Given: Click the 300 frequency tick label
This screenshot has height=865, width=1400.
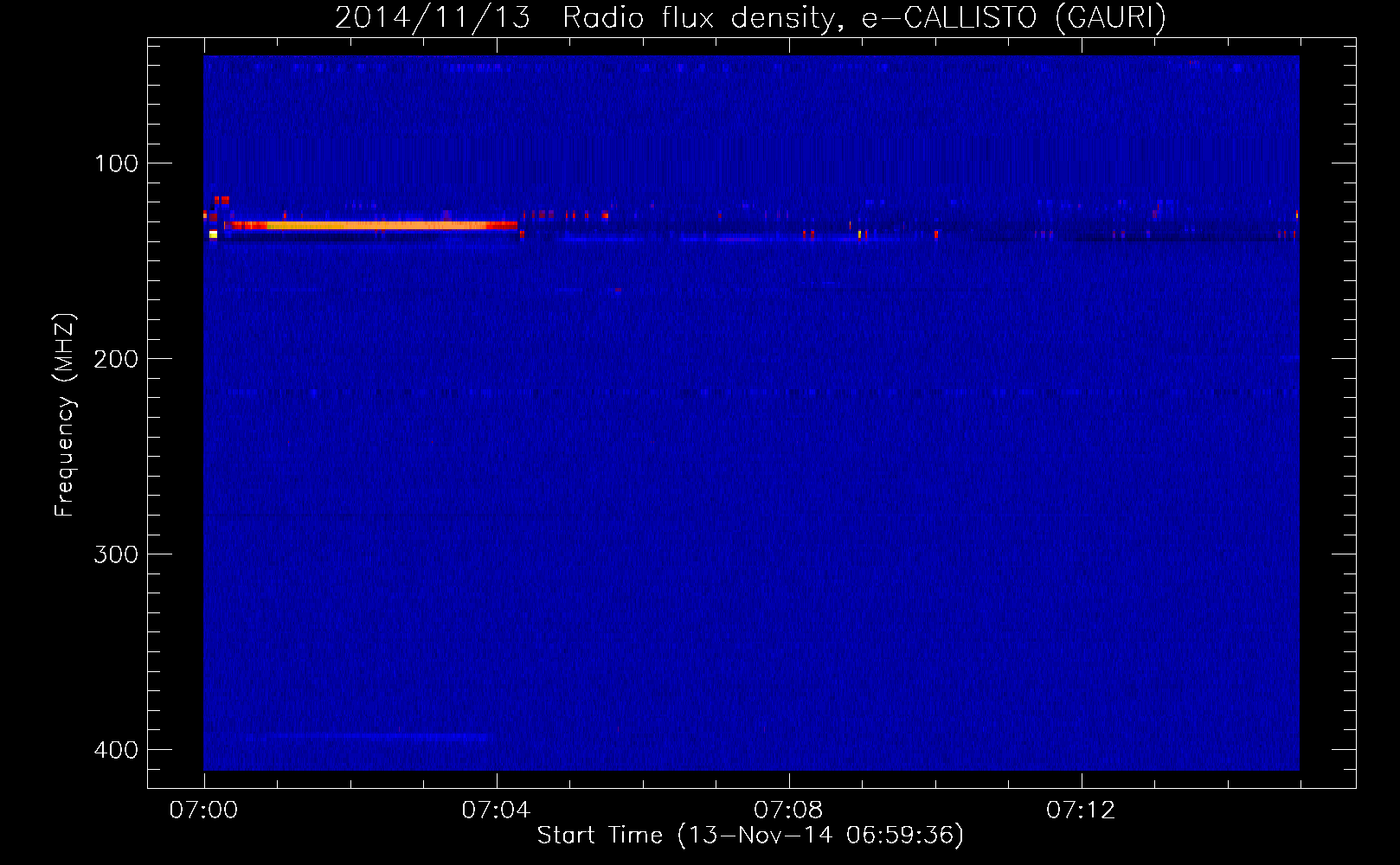Looking at the screenshot, I should tap(116, 554).
